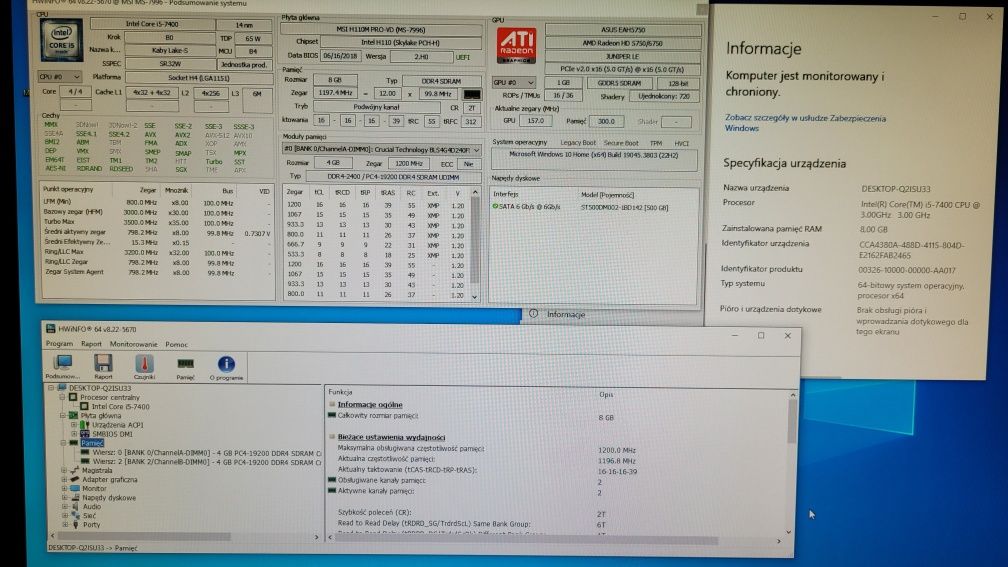Click the Informacje taskbar window button

pos(558,314)
